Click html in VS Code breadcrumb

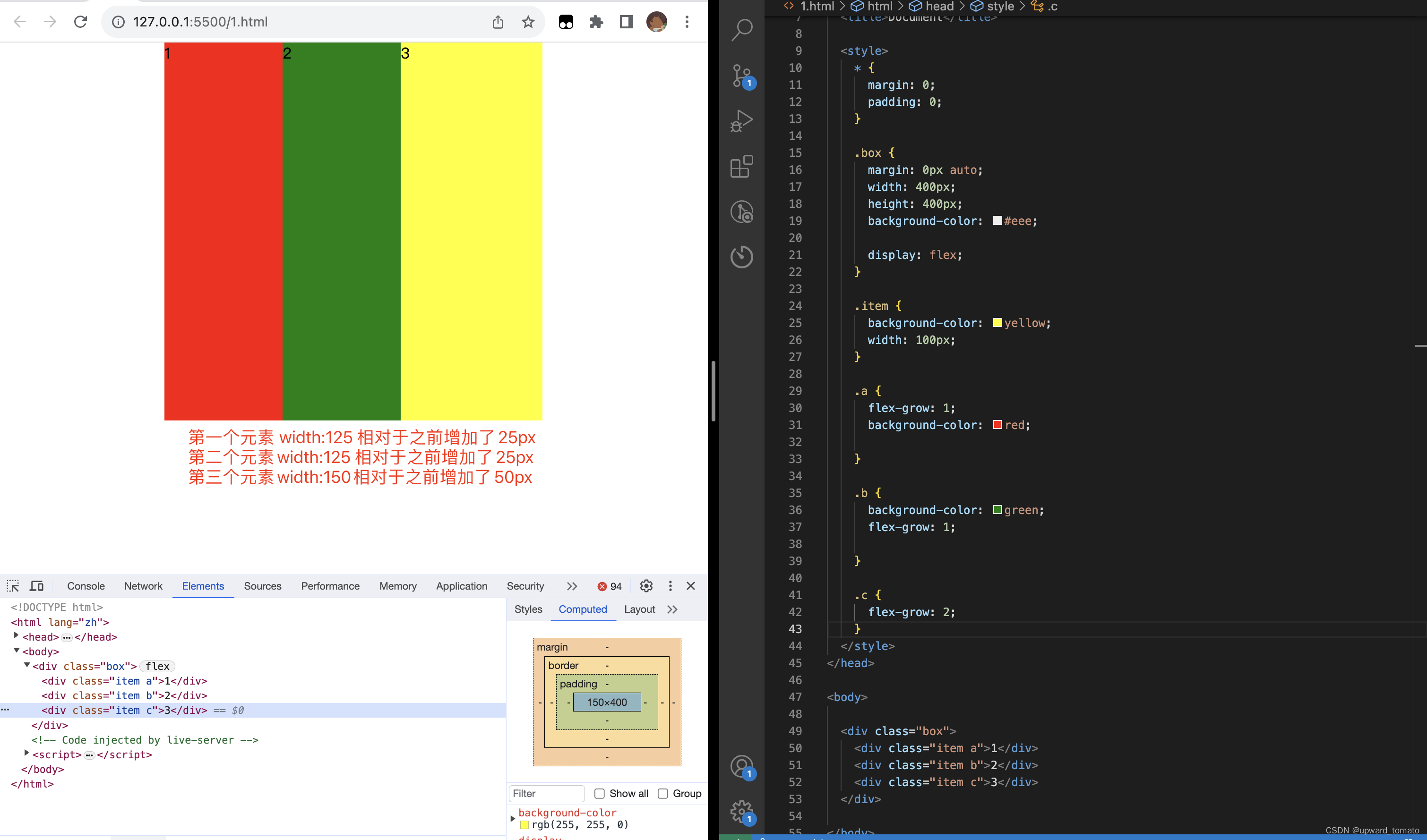(879, 6)
